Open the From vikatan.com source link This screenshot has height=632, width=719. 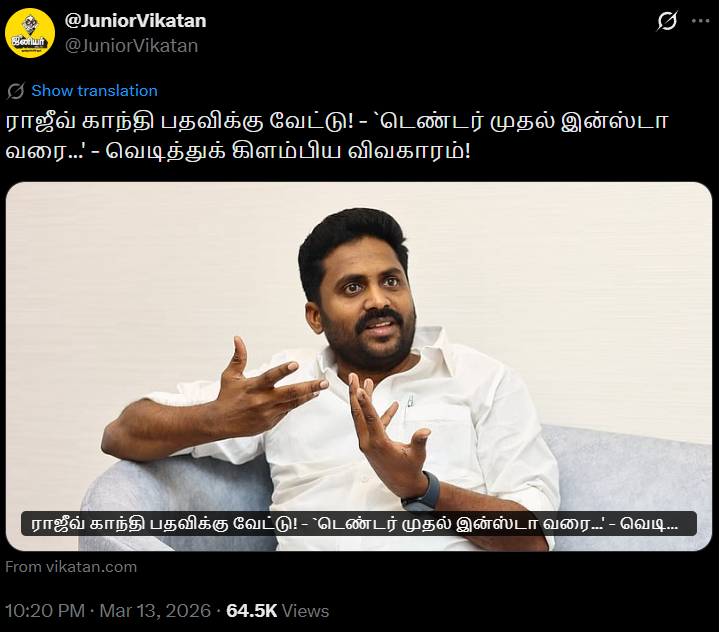71,567
